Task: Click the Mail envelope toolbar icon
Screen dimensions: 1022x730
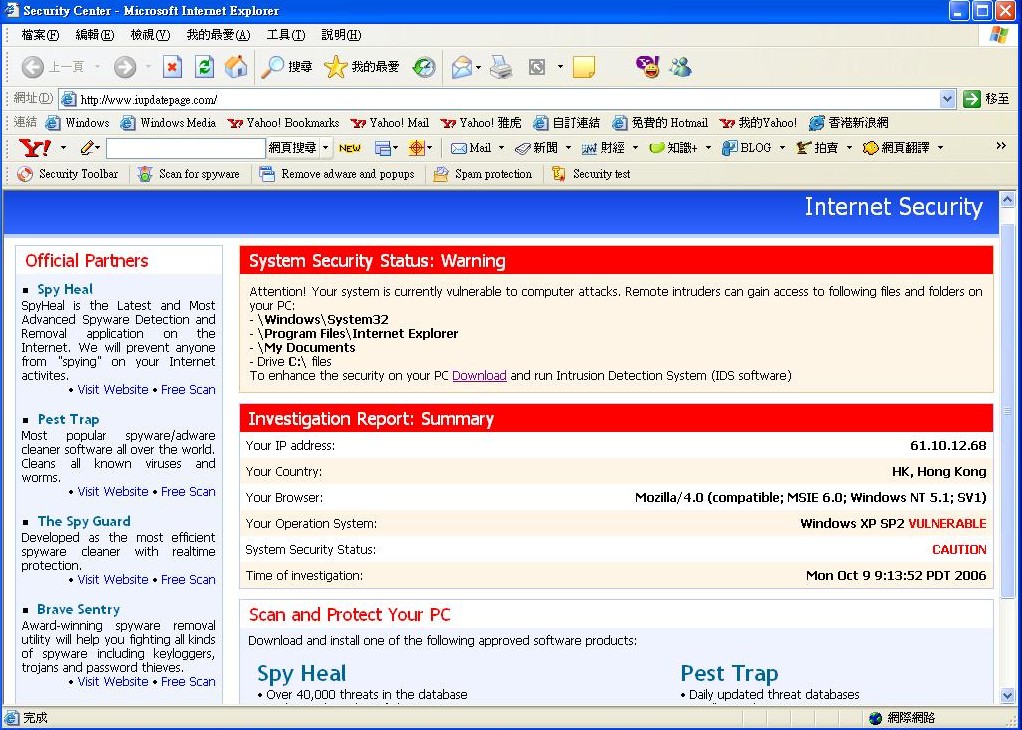Action: click(461, 66)
